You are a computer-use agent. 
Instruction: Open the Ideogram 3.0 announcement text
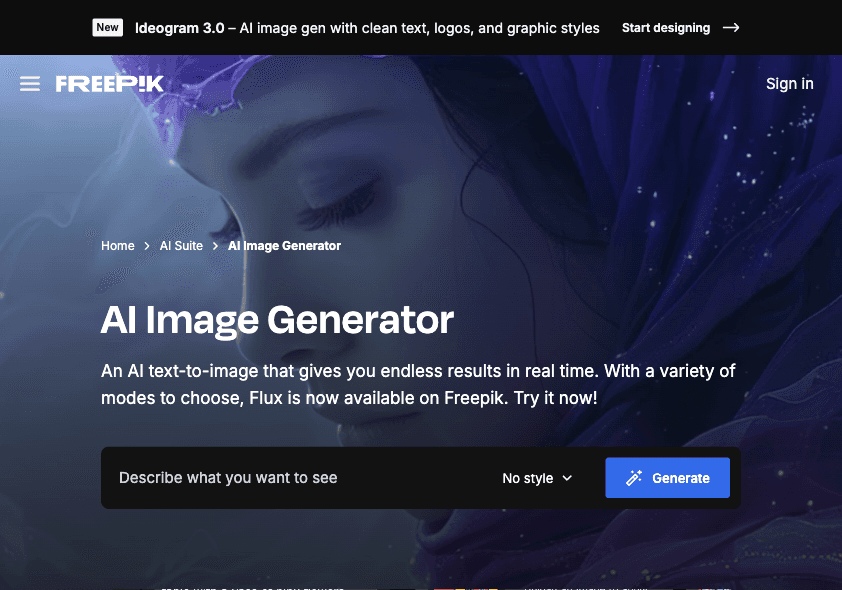coord(367,28)
